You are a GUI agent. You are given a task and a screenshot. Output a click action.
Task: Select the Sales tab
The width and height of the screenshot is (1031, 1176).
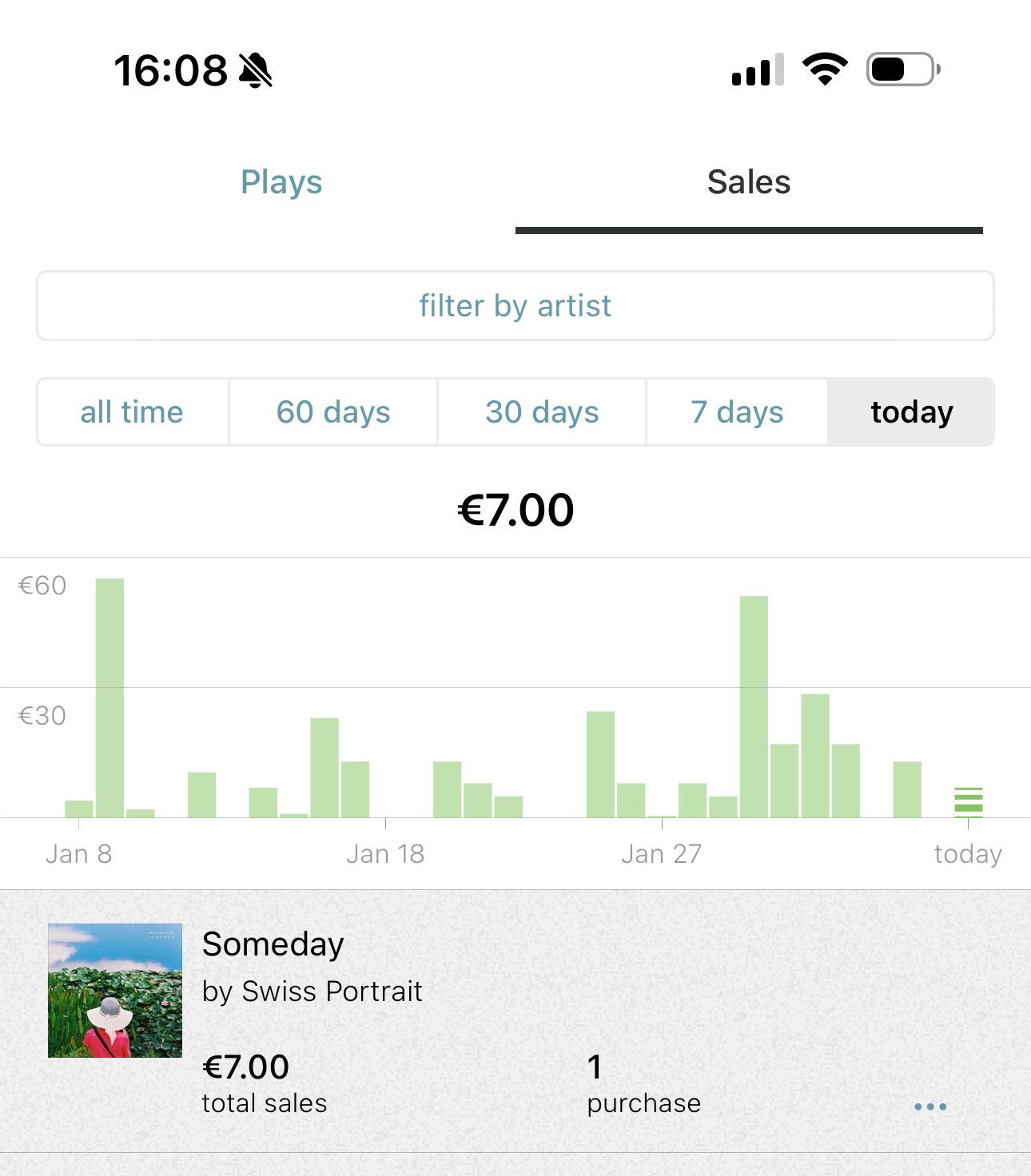click(x=749, y=182)
